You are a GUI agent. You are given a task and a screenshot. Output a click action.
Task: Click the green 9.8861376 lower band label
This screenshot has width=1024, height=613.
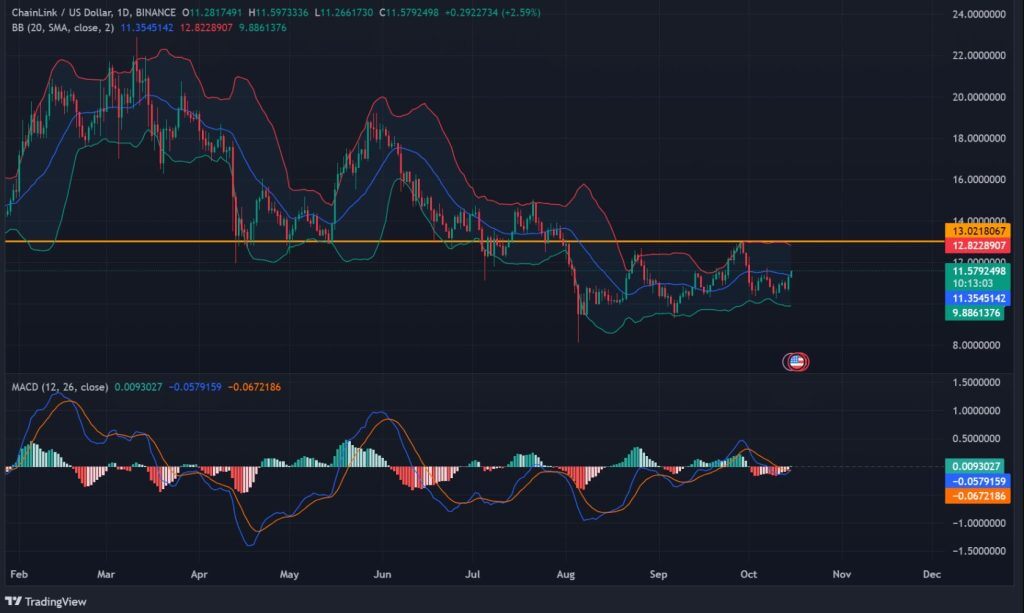[977, 312]
